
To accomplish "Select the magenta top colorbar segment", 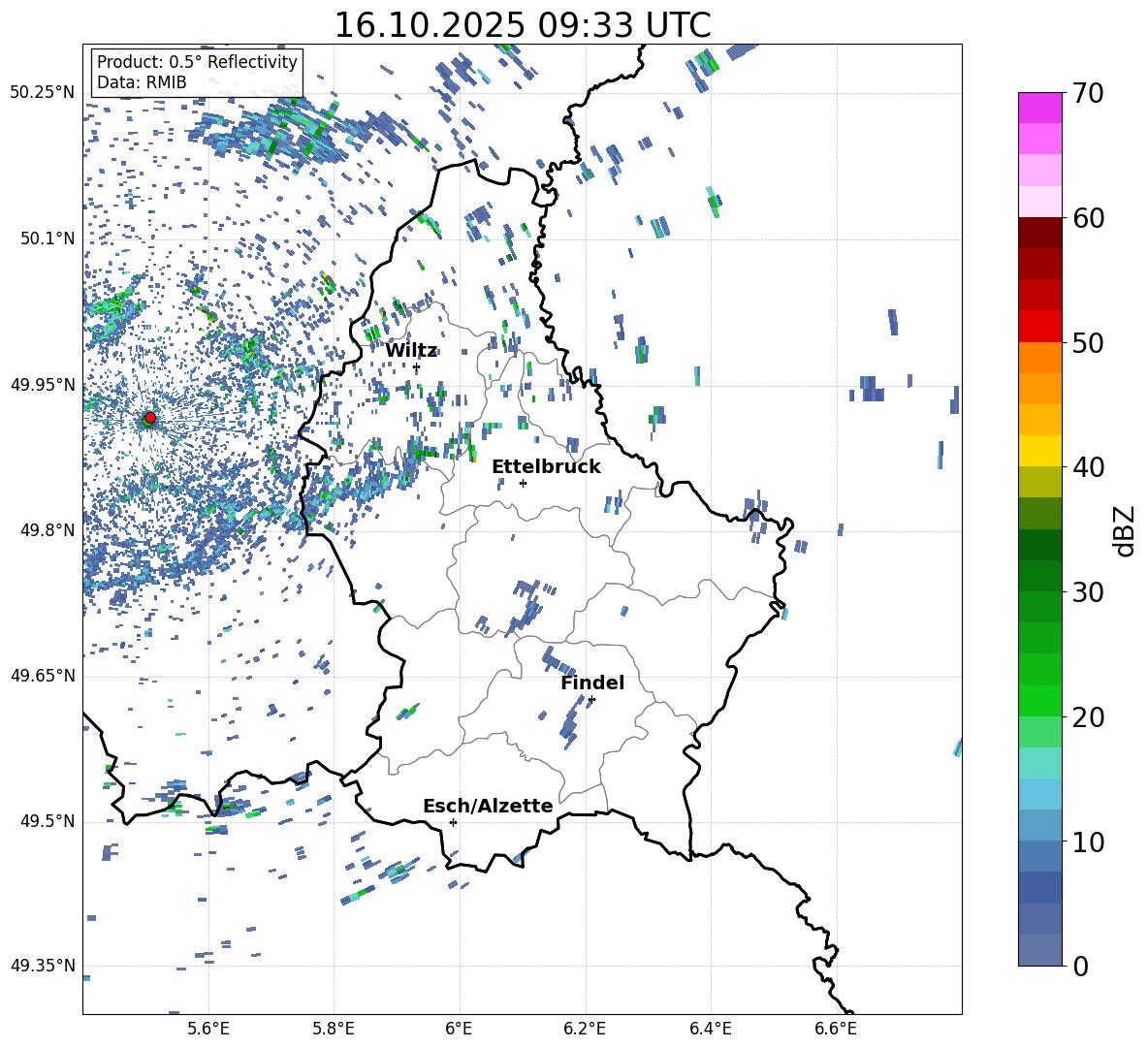I will coord(1039,108).
